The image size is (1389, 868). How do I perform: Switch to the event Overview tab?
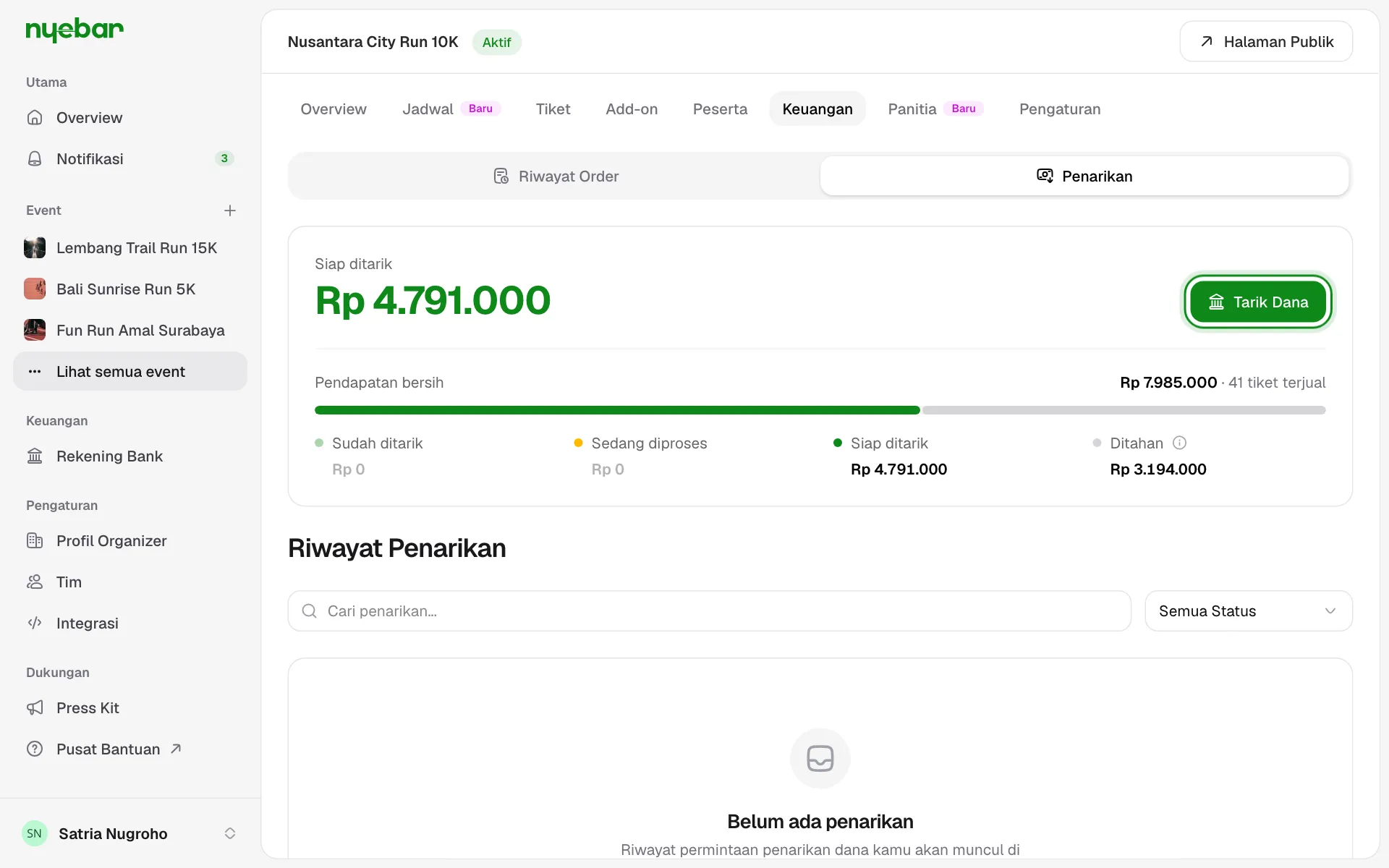[334, 109]
